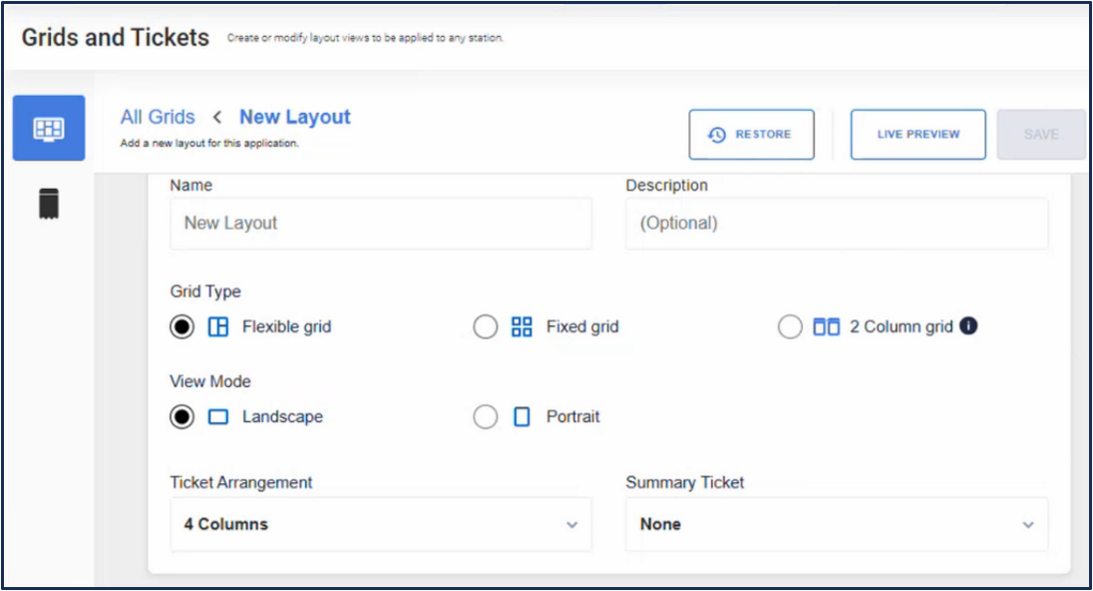Open the Ticket Arrangement dropdown
1093x591 pixels.
pyautogui.click(x=381, y=524)
